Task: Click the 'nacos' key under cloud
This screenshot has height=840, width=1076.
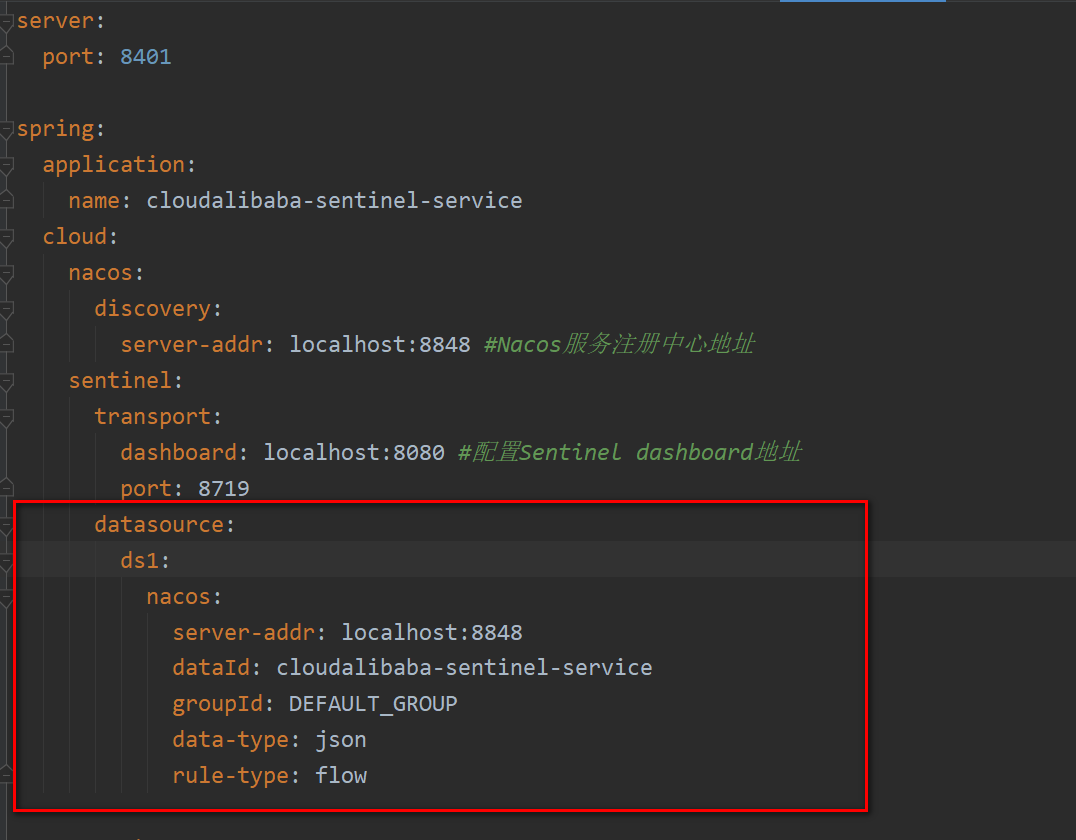Action: point(100,273)
